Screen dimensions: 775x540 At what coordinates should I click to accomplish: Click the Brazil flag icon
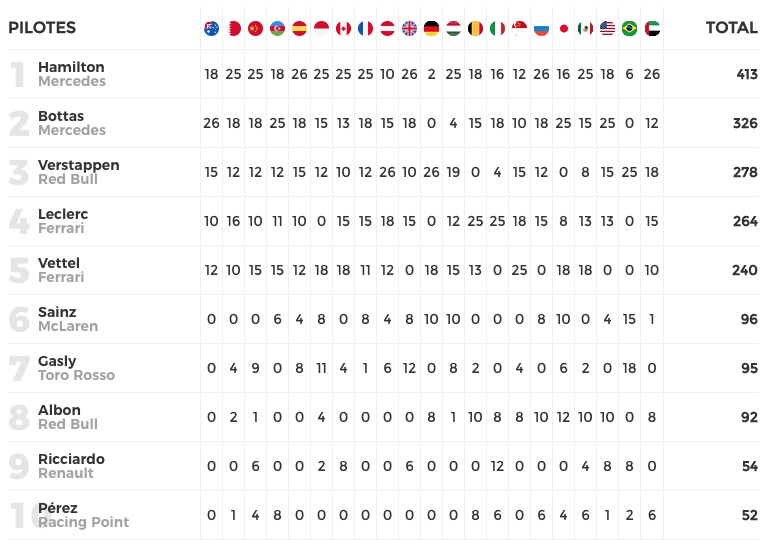click(629, 28)
